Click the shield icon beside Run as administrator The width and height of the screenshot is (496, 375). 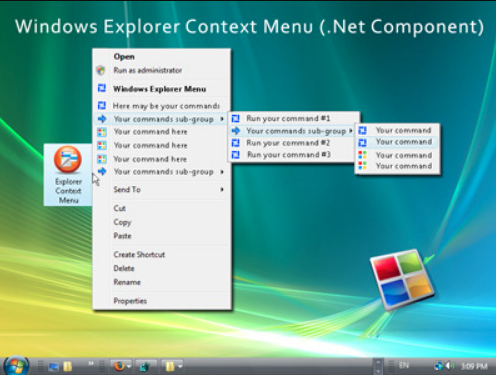pos(101,70)
